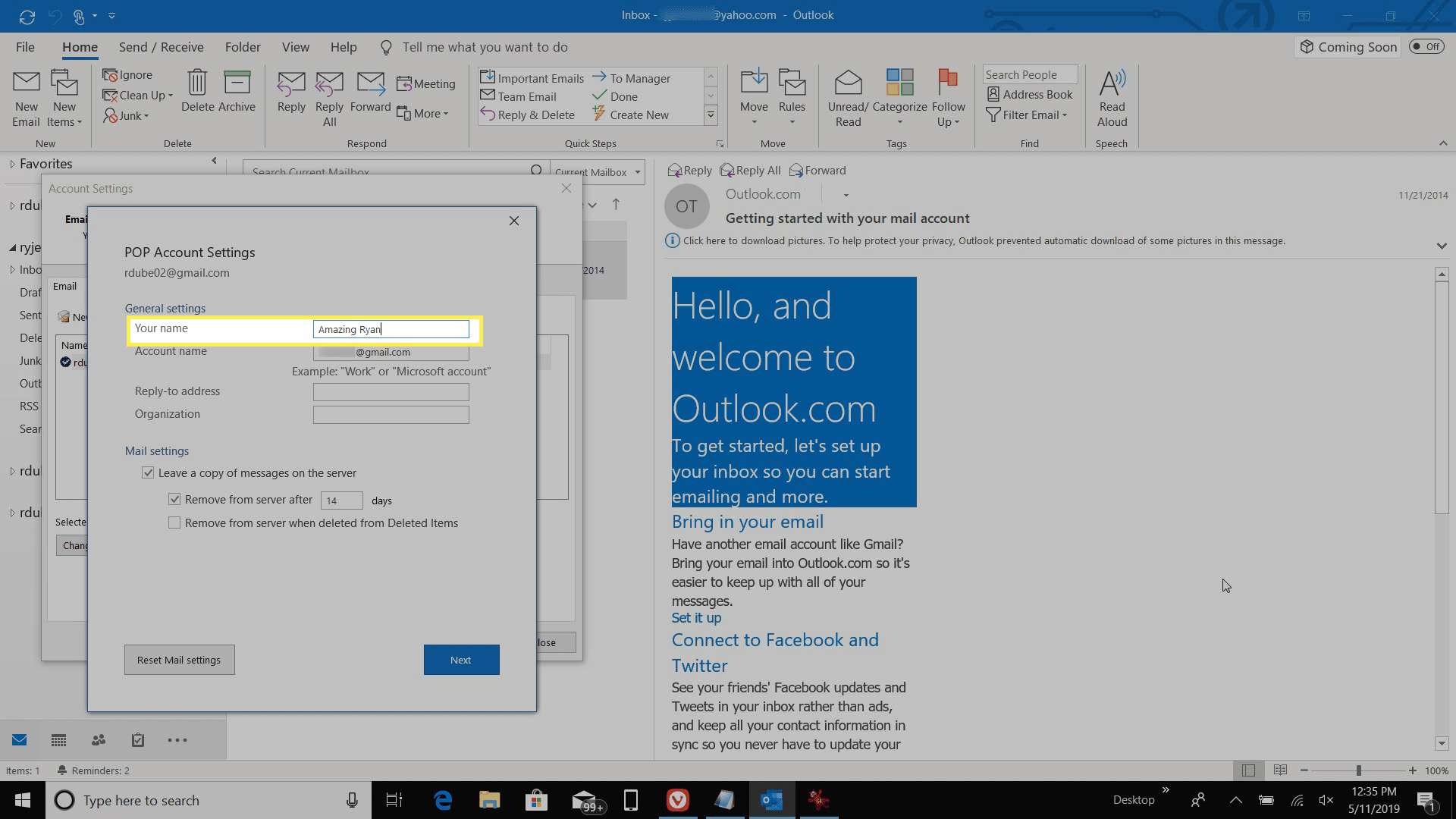The width and height of the screenshot is (1456, 819).
Task: Switch to People view icon
Action: (98, 740)
